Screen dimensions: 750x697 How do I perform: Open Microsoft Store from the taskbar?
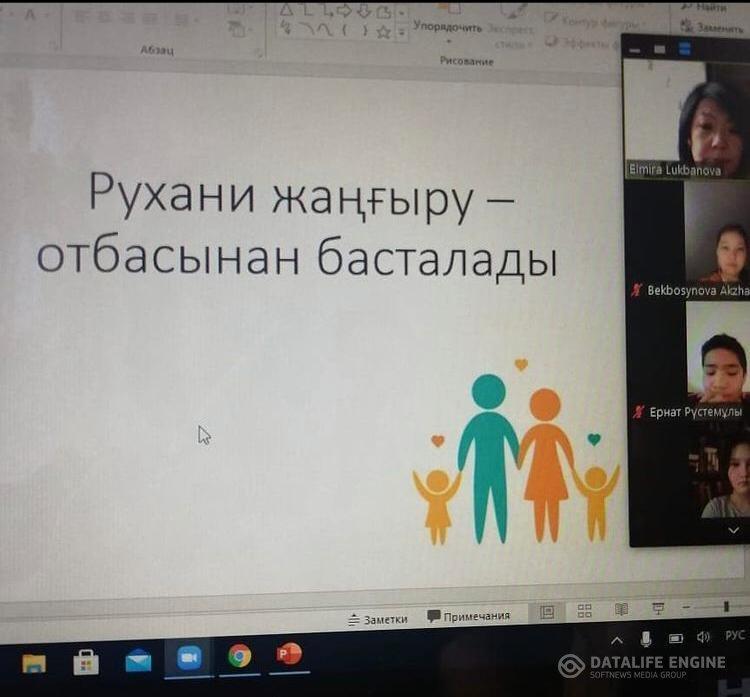tap(86, 663)
